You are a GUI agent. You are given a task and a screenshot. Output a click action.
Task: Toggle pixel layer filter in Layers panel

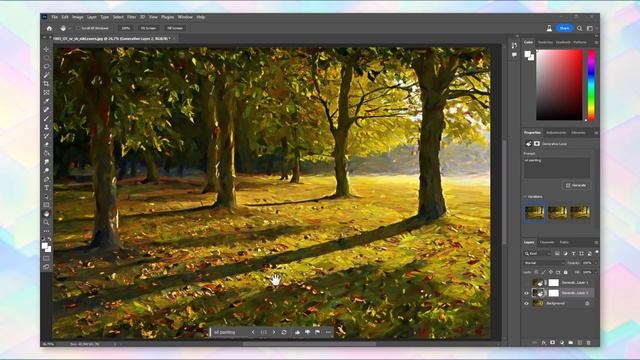click(x=557, y=254)
